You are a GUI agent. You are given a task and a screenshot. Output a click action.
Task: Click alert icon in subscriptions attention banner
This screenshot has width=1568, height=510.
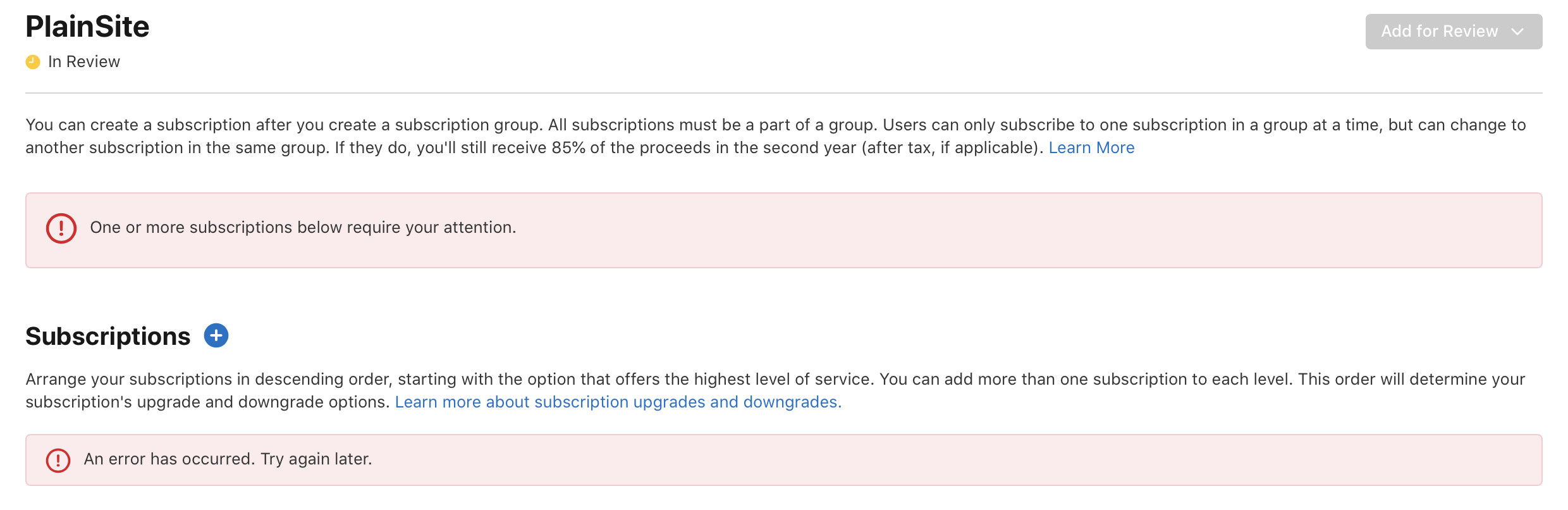coord(61,228)
